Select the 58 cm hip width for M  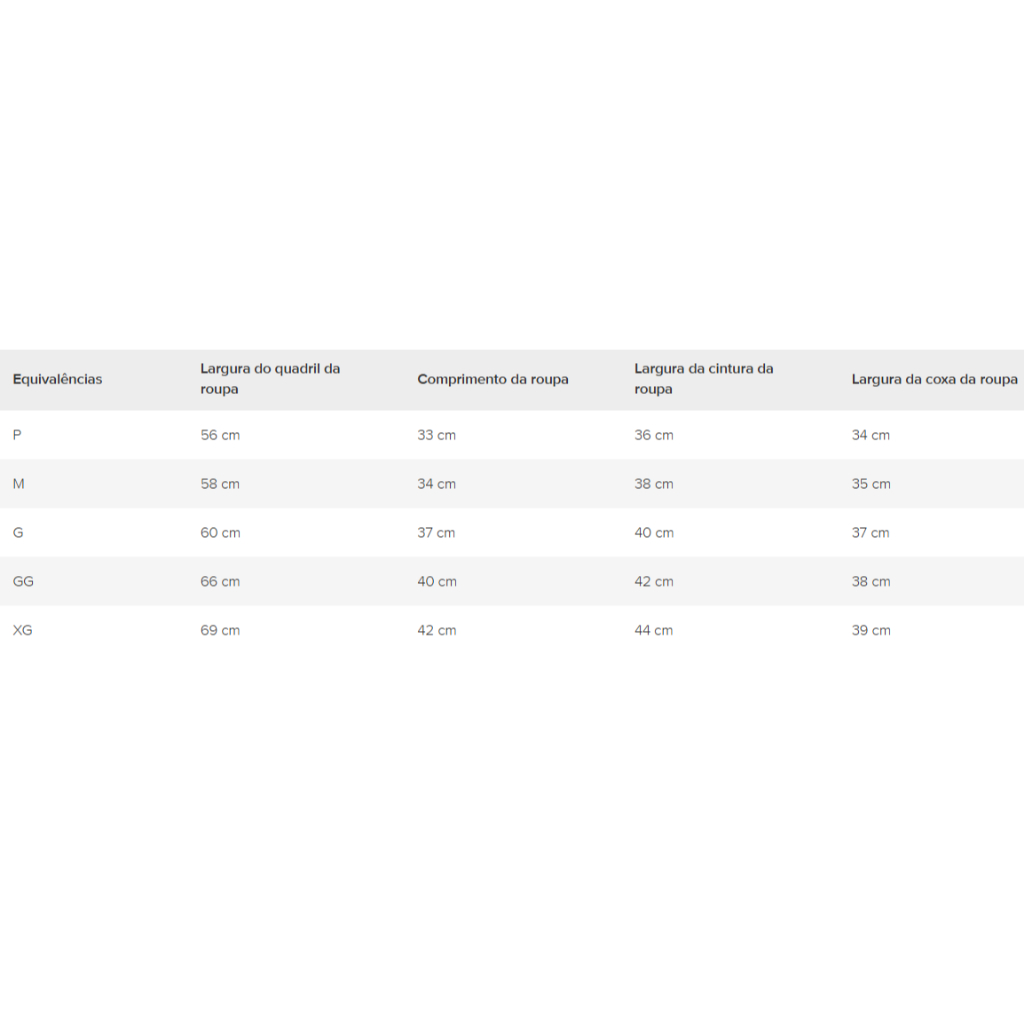pyautogui.click(x=220, y=484)
